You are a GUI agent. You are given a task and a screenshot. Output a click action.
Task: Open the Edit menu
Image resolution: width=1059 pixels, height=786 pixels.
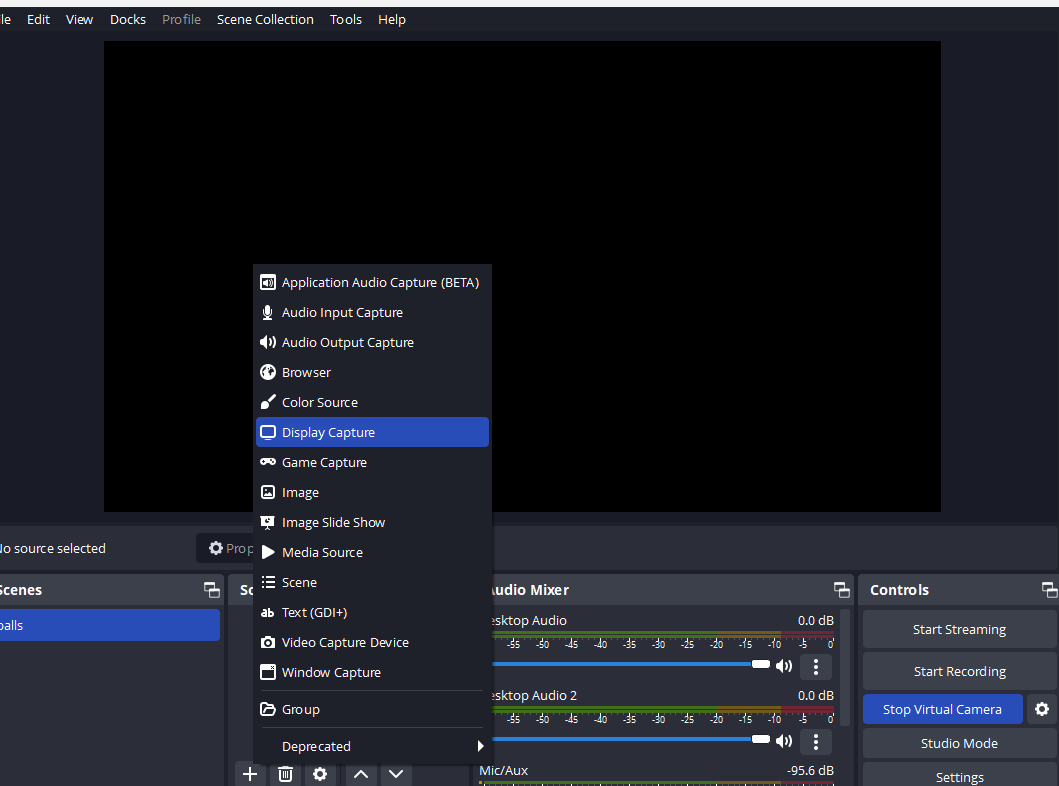(x=38, y=20)
